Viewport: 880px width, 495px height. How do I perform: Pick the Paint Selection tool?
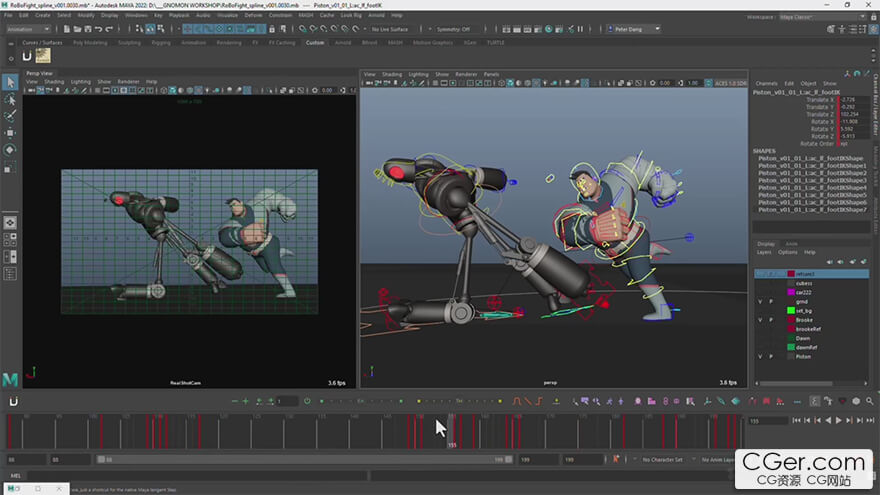[x=10, y=116]
